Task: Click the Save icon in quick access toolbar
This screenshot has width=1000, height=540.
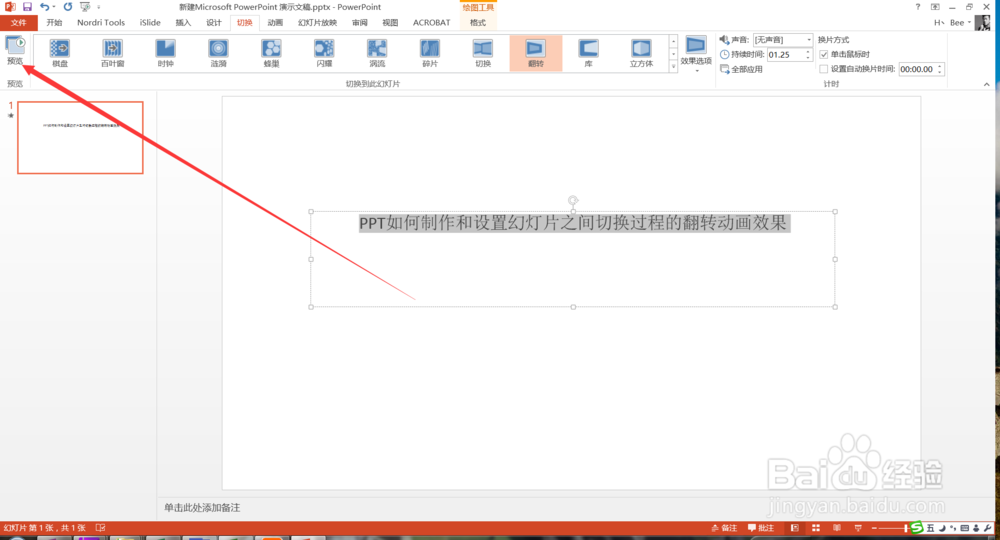Action: point(27,6)
